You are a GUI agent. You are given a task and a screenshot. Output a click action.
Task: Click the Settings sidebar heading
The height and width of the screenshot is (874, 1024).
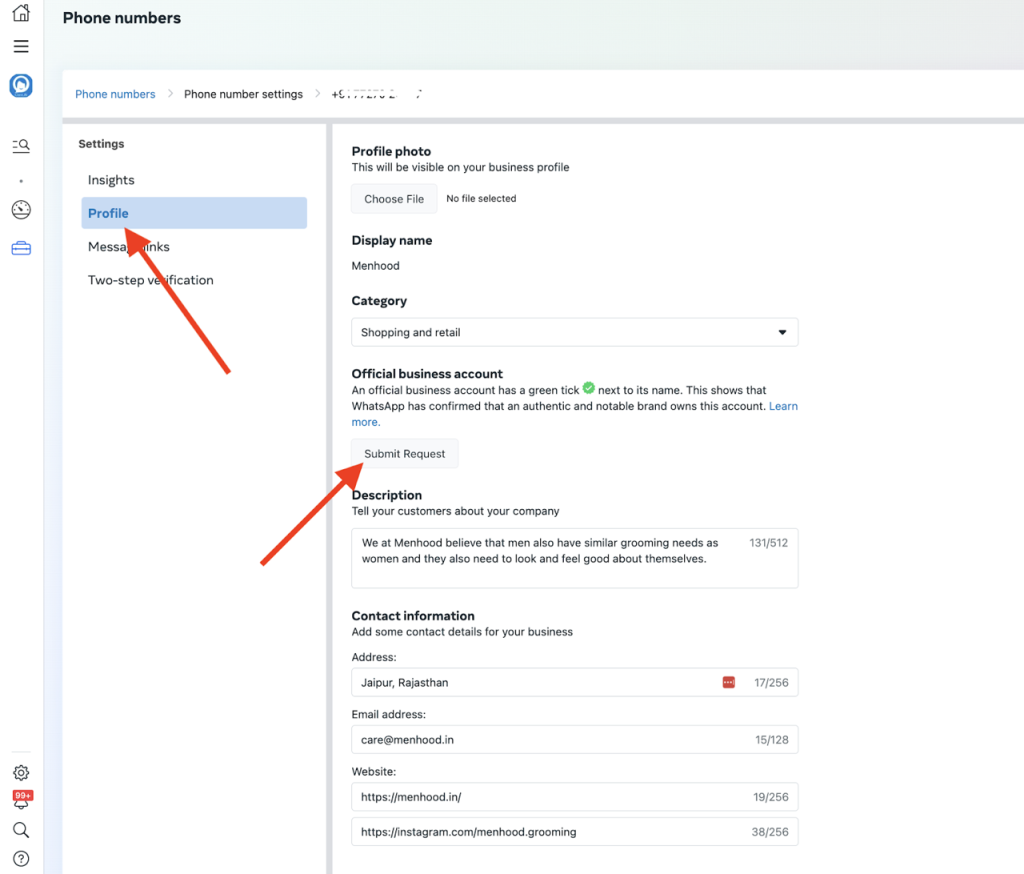point(101,144)
